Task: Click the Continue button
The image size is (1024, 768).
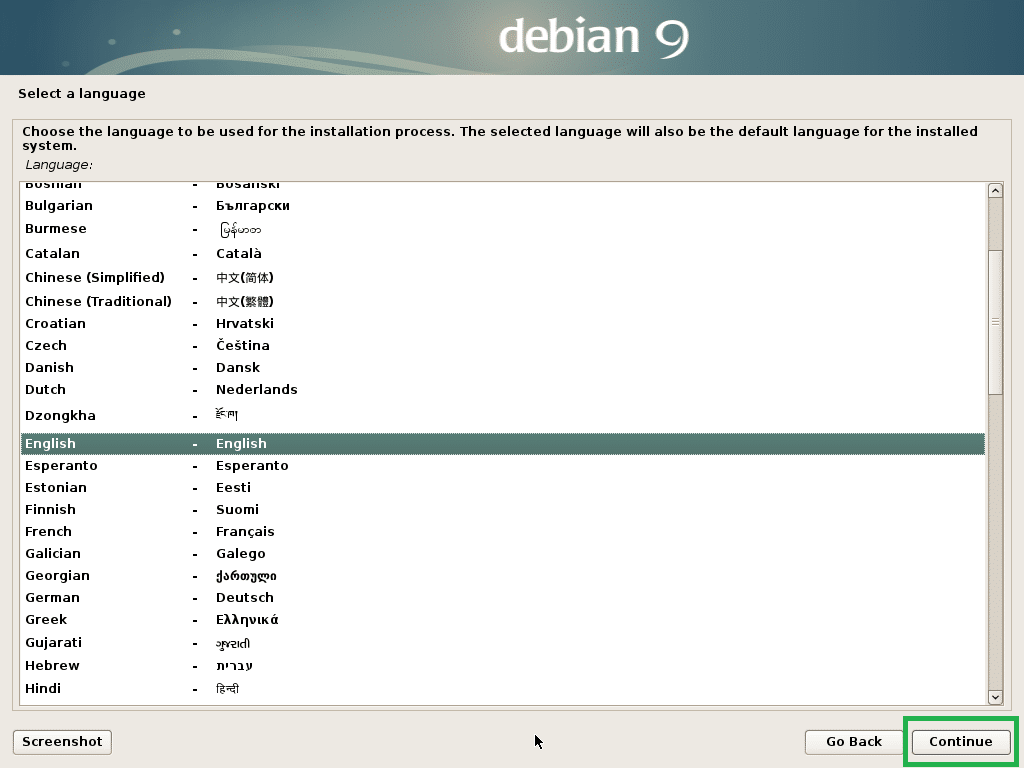Action: pos(961,742)
